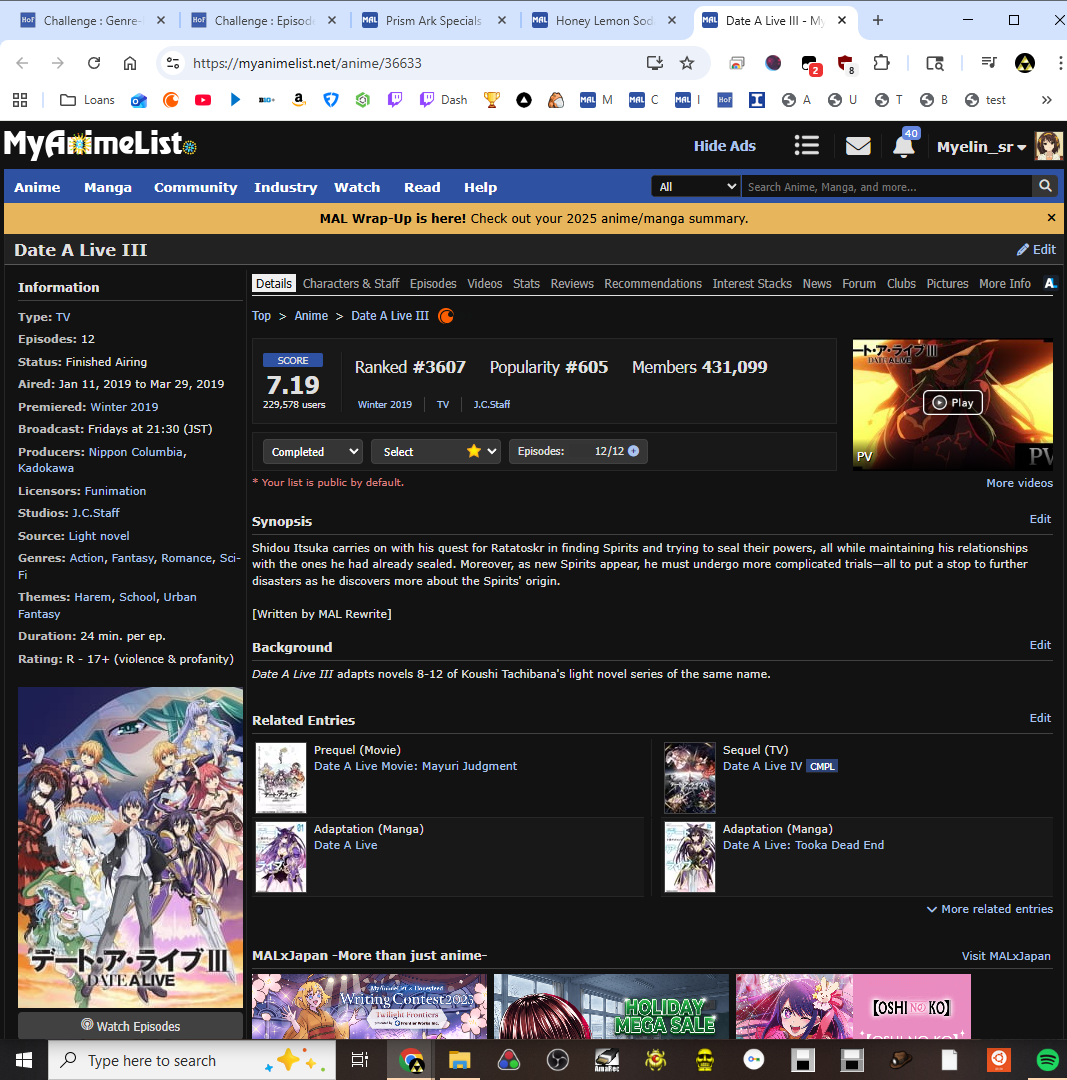Switch to the Episodes tab
The height and width of the screenshot is (1080, 1067).
(x=433, y=284)
